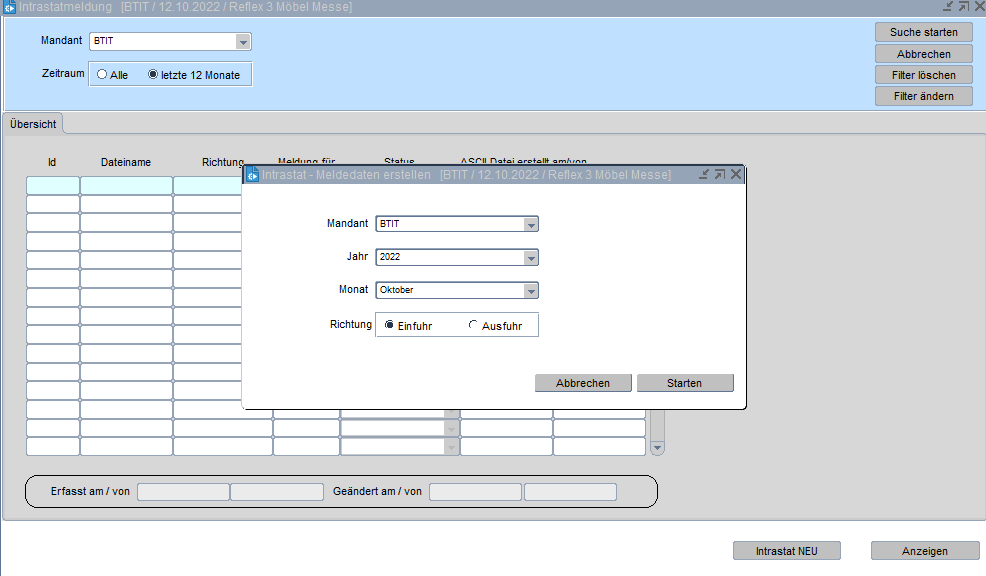Open the Jahr dropdown showing 2022
Screen dimensions: 986x576
pyautogui.click(x=531, y=257)
